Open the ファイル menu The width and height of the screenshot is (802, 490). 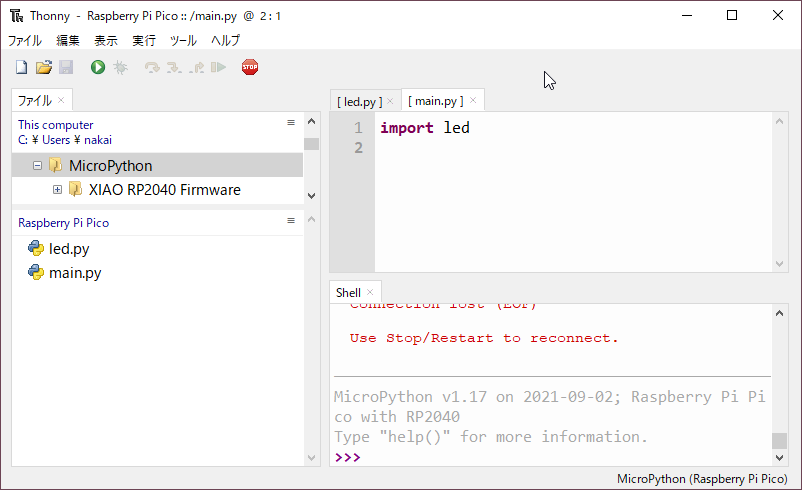coord(25,40)
